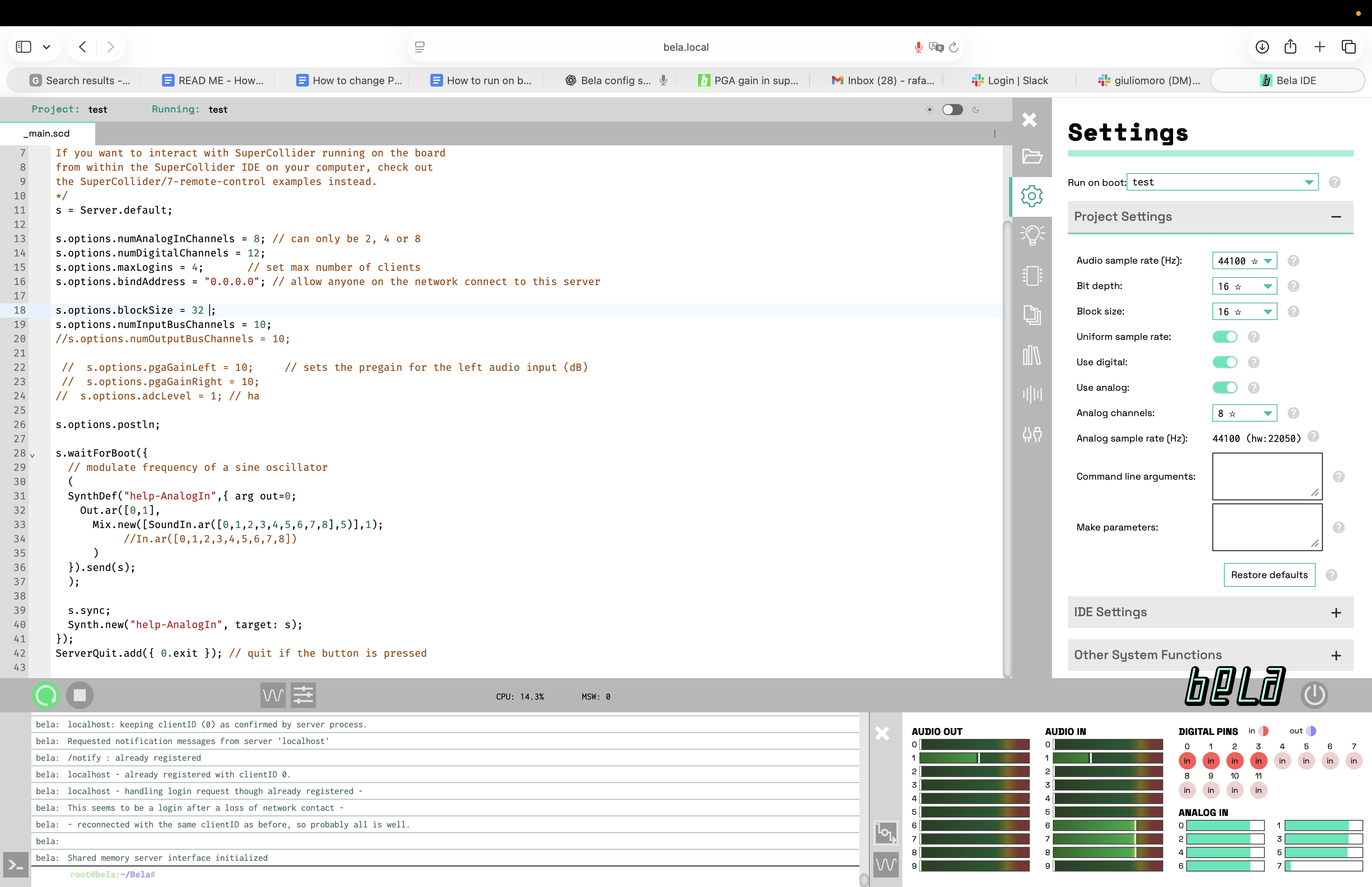This screenshot has width=1372, height=887.
Task: Open a new Safari tab
Action: 1320,47
